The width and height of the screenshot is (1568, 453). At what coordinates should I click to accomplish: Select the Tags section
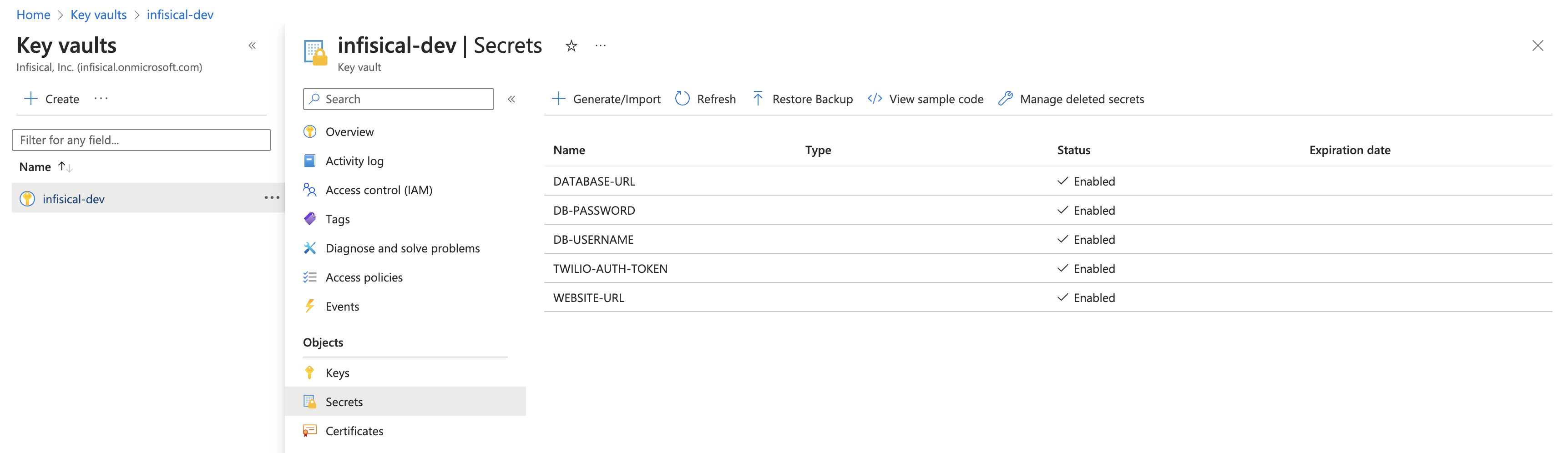[x=337, y=219]
